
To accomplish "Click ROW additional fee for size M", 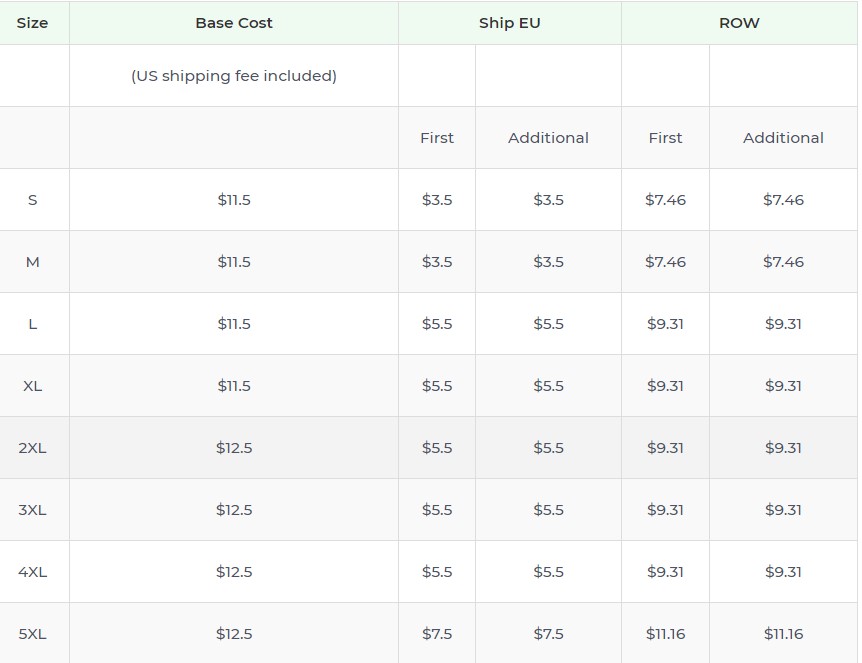I will pos(783,262).
